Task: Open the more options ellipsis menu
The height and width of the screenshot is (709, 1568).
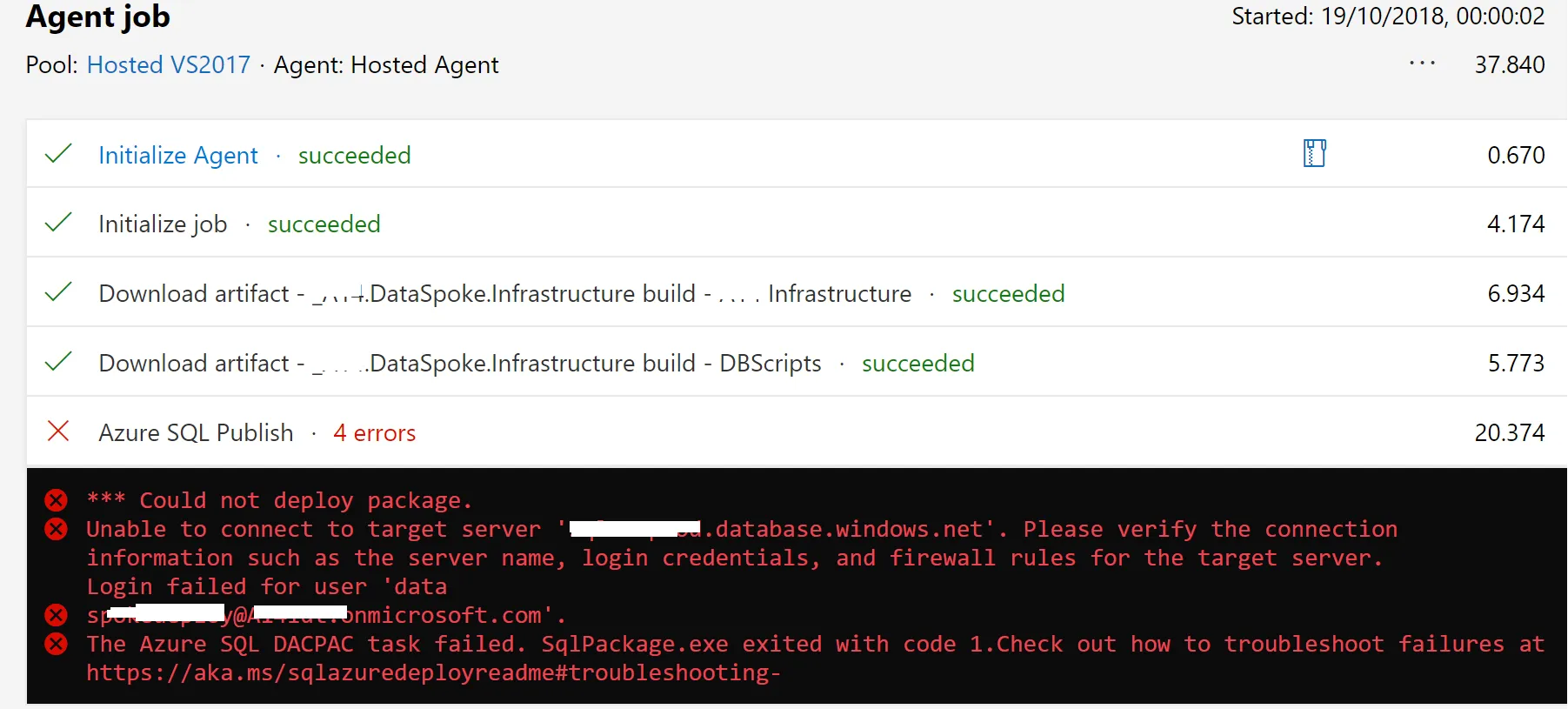Action: click(x=1422, y=64)
